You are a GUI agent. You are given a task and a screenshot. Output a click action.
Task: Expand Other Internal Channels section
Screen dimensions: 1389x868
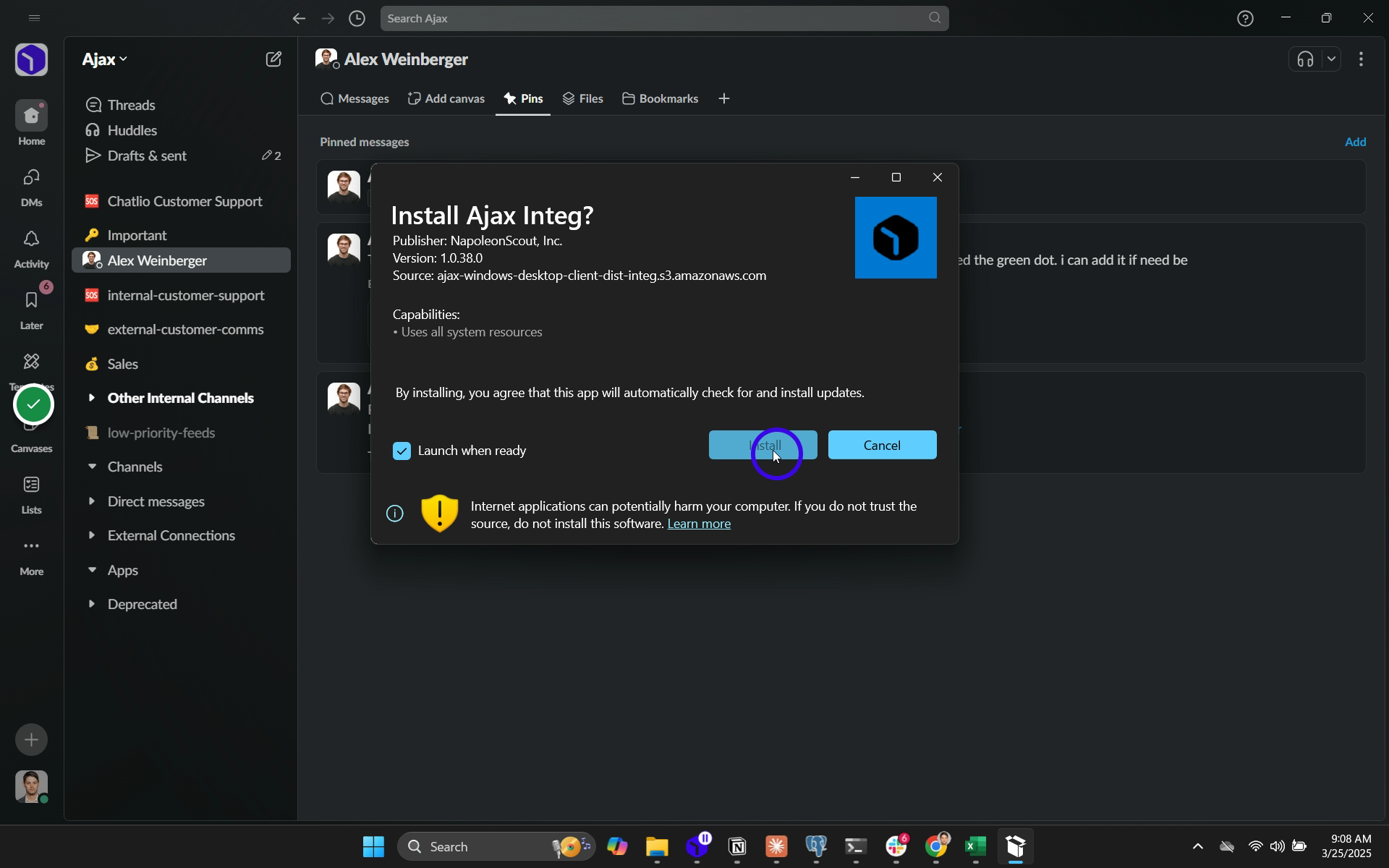[92, 398]
